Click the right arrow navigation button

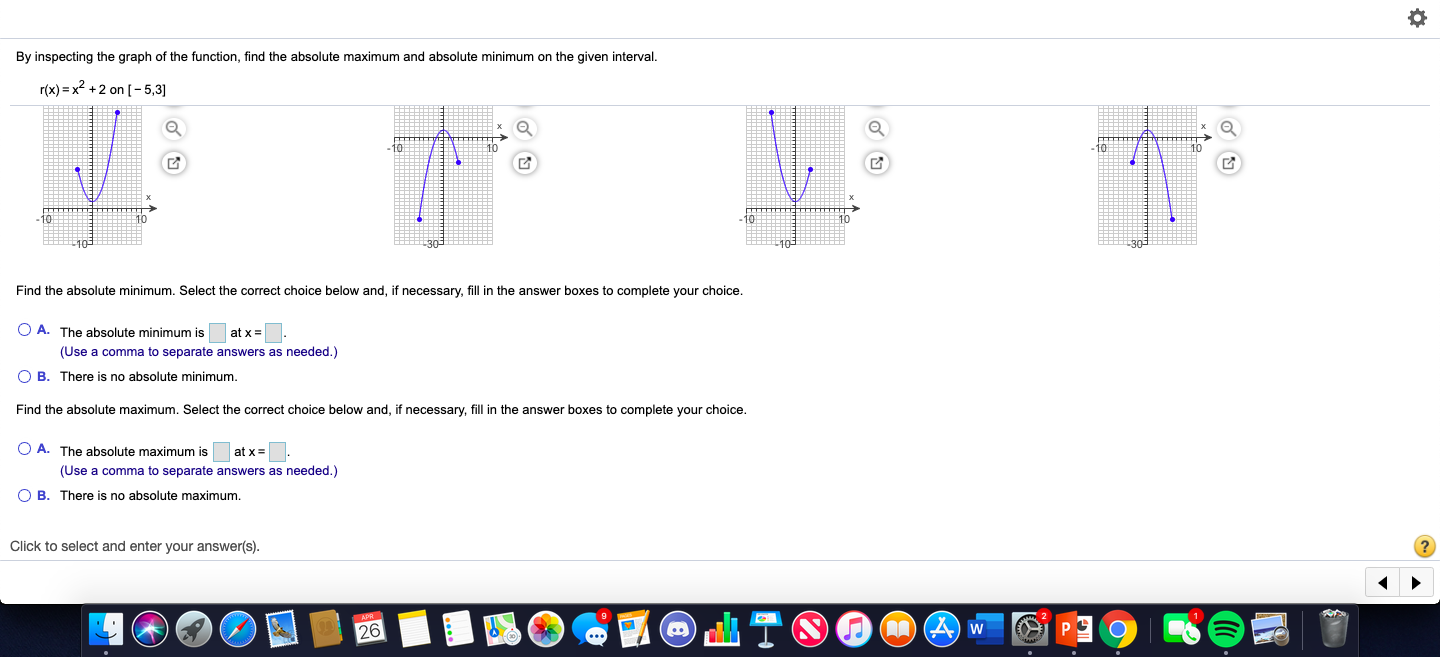1416,581
